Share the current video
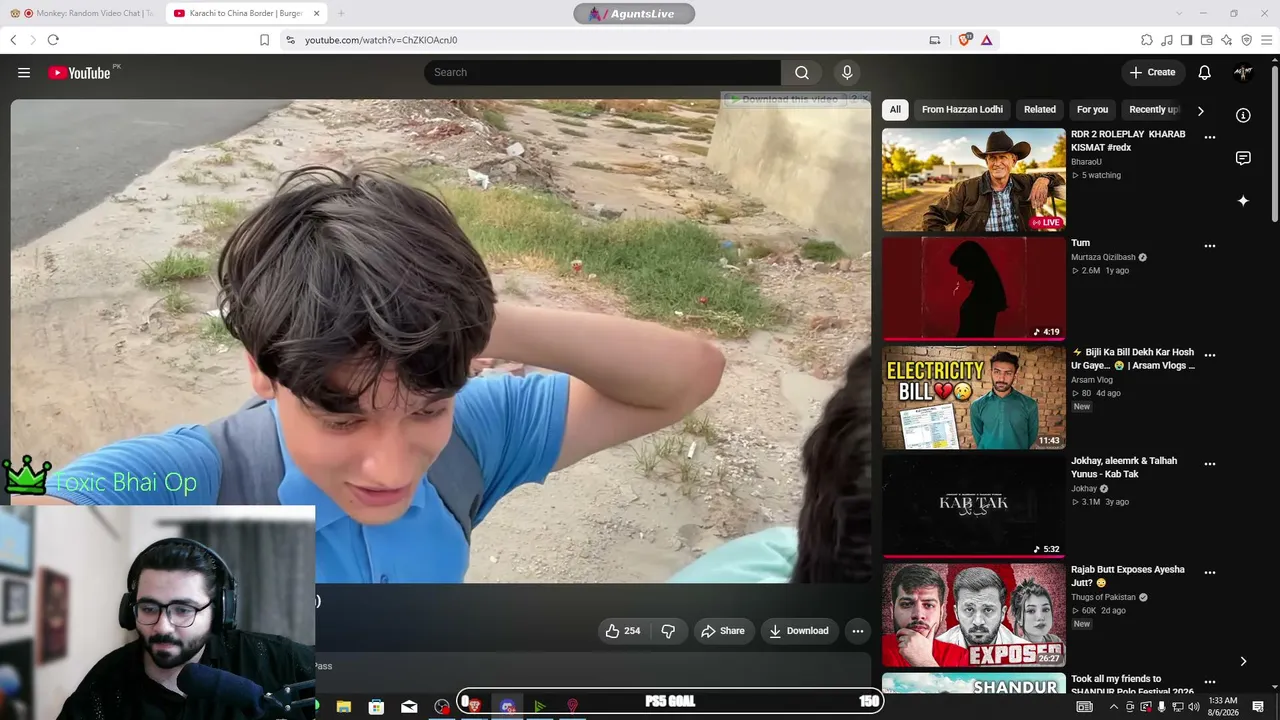This screenshot has height=720, width=1280. click(722, 631)
